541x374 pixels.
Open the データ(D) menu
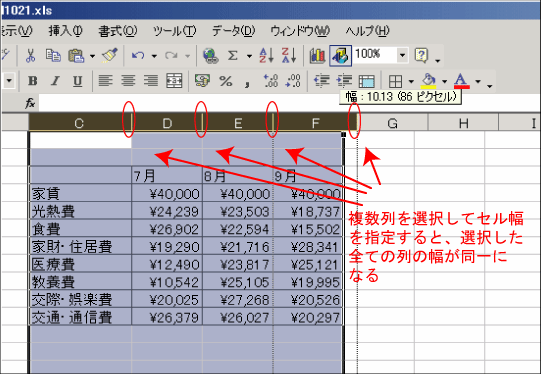point(233,31)
